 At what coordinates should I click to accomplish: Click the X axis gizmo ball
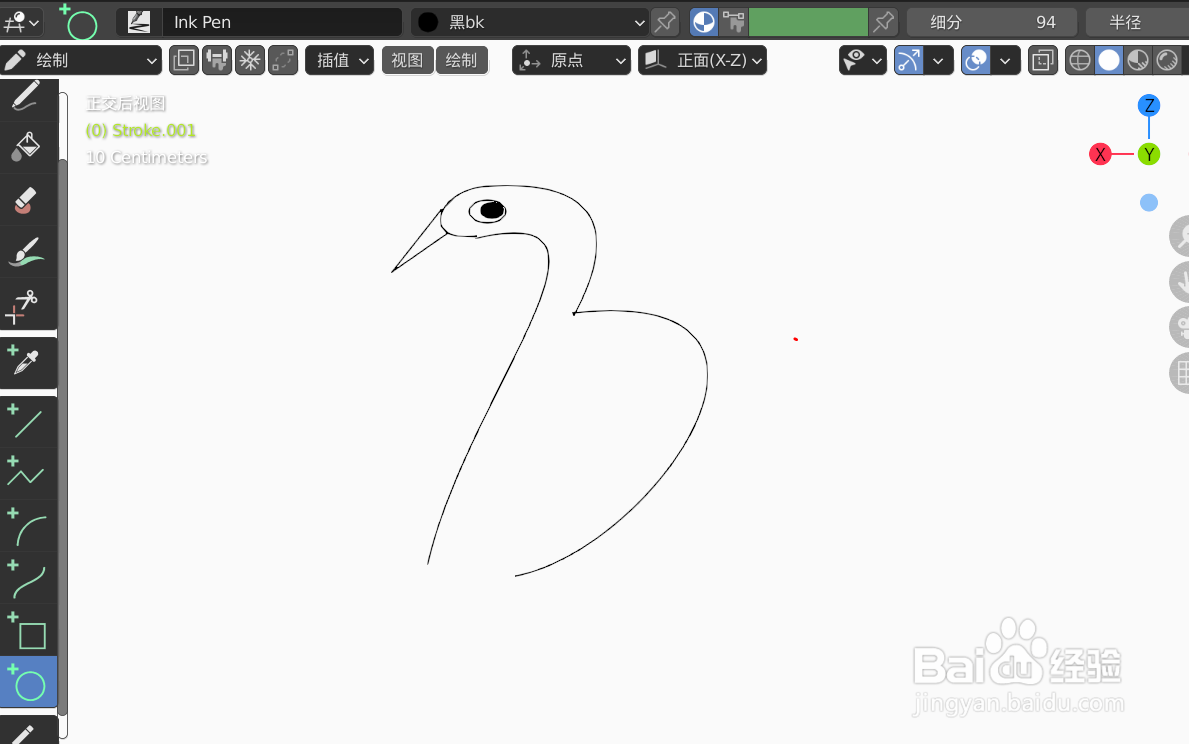1100,155
